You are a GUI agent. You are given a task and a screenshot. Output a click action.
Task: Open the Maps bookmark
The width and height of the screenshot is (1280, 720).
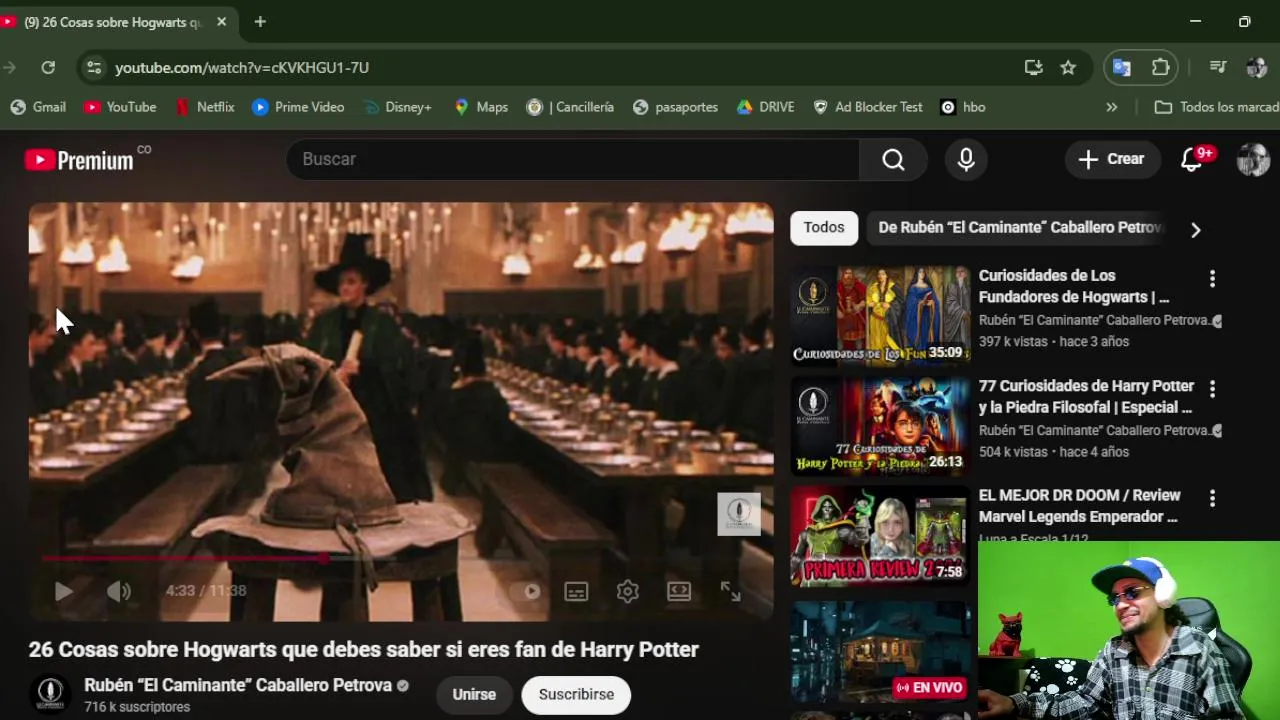tap(480, 107)
